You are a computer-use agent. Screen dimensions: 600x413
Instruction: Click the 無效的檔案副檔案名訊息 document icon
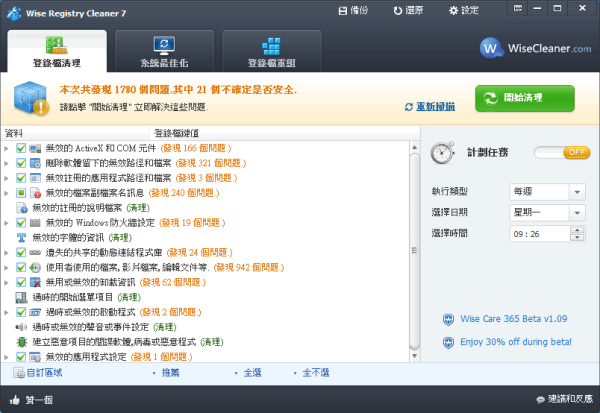(35, 193)
